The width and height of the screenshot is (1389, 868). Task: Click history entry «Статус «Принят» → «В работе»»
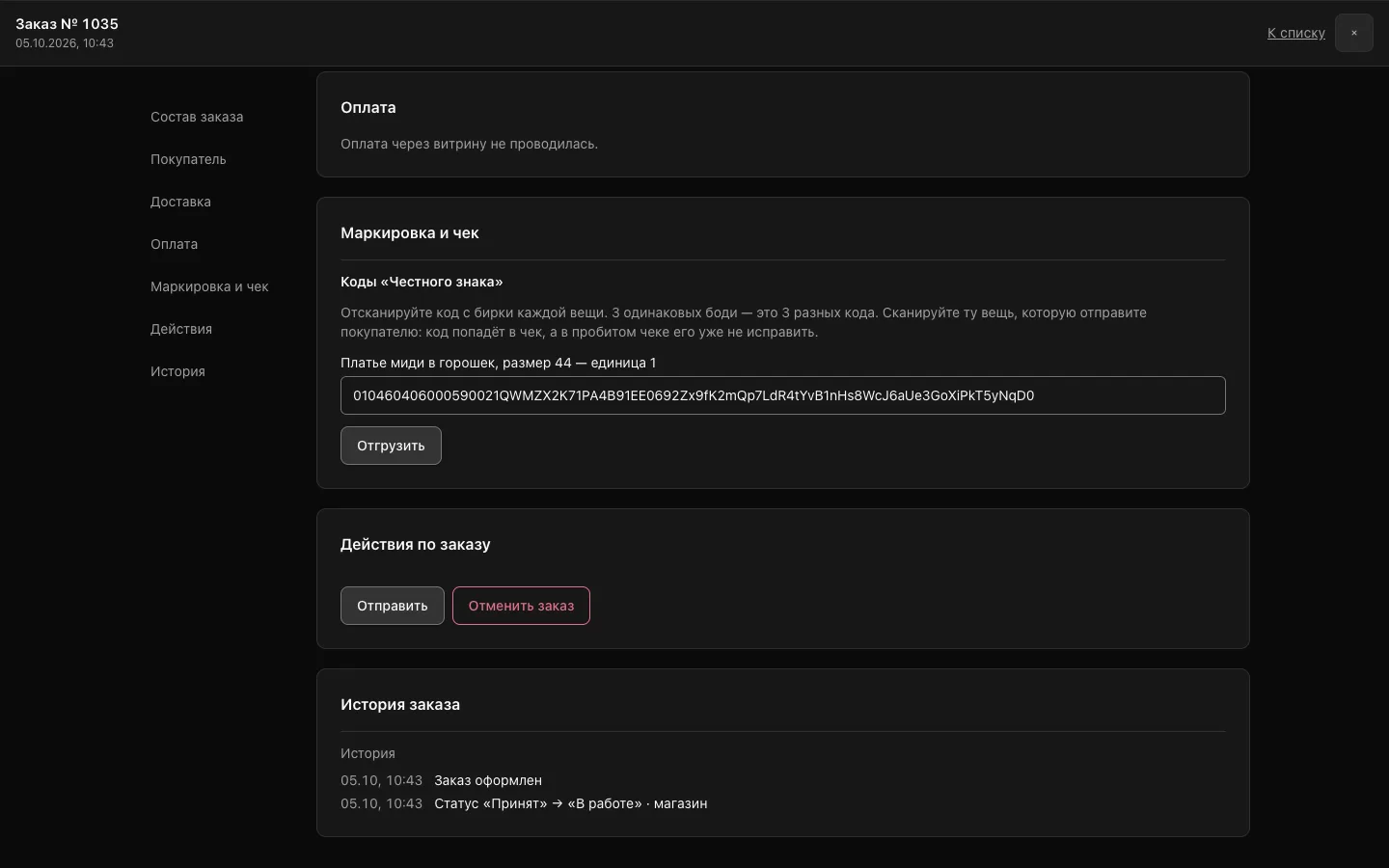(537, 803)
